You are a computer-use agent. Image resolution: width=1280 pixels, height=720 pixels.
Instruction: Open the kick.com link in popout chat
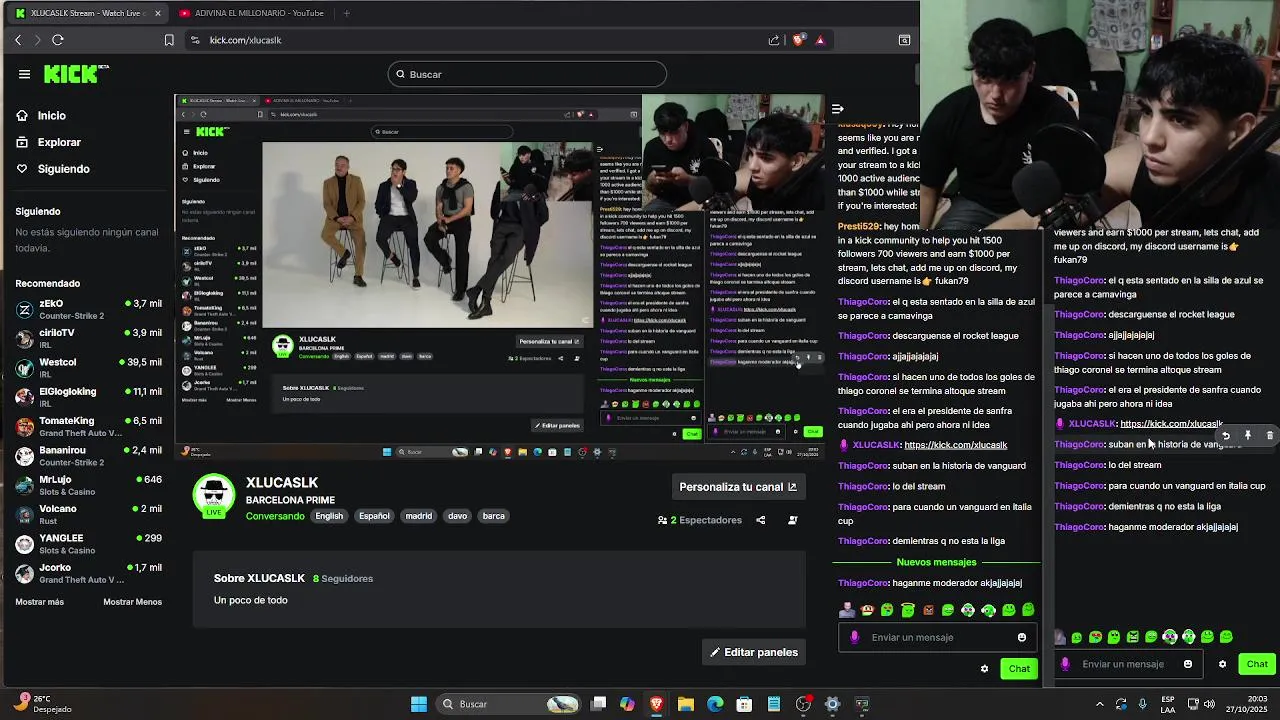(x=1171, y=424)
